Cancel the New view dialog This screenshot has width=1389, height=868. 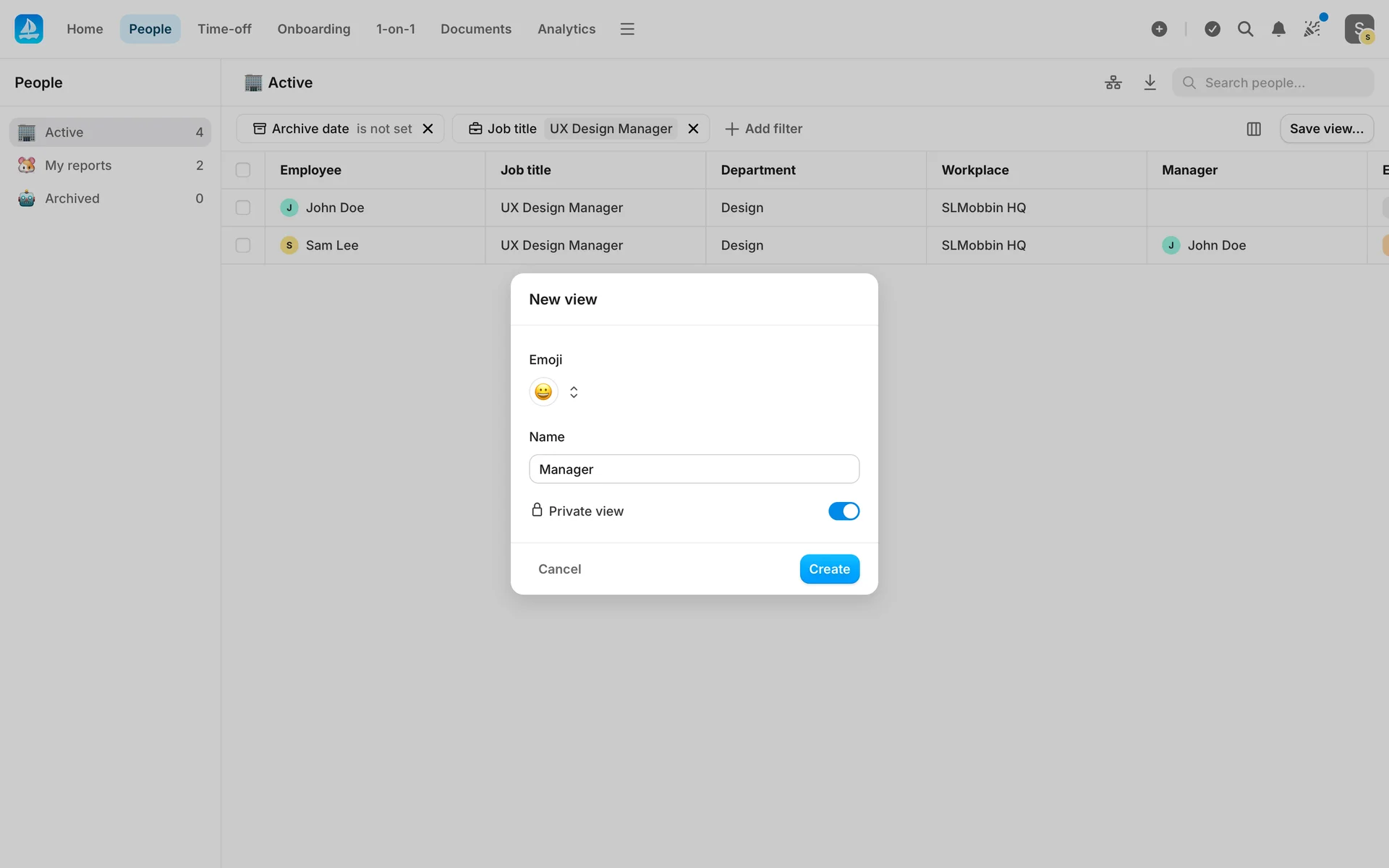tap(559, 569)
